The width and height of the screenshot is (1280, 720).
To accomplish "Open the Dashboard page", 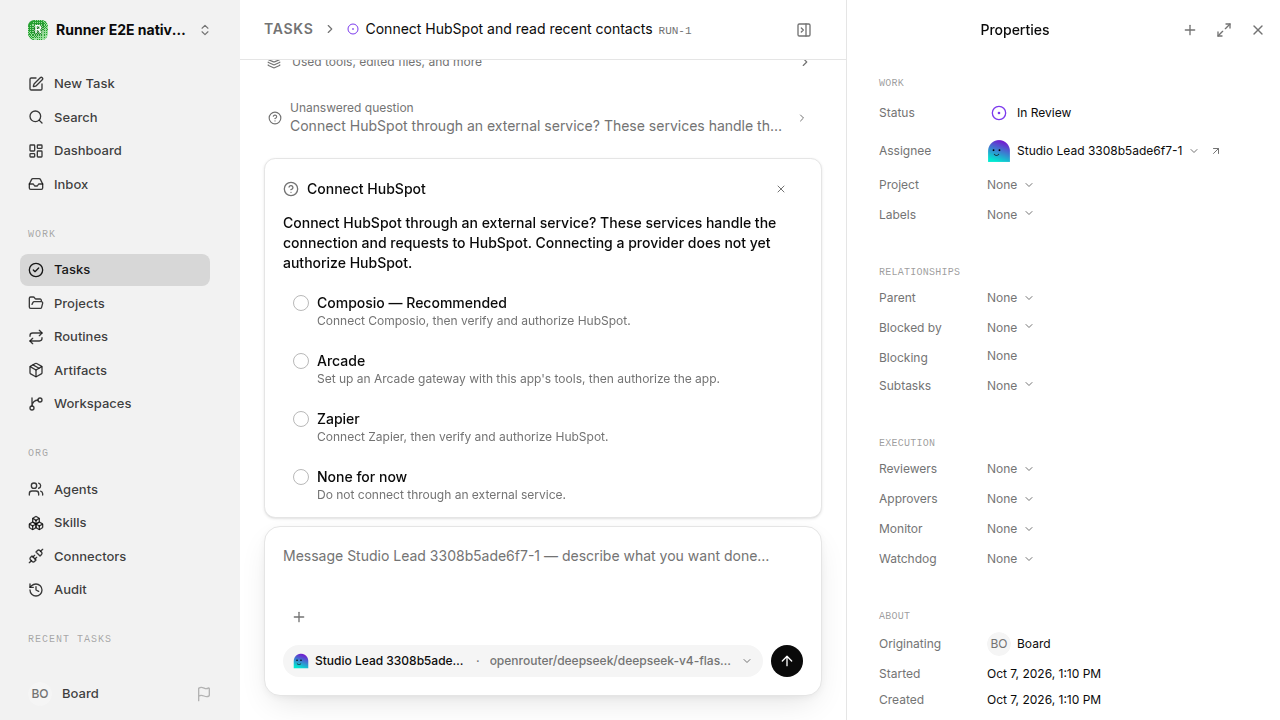I will pyautogui.click(x=115, y=151).
